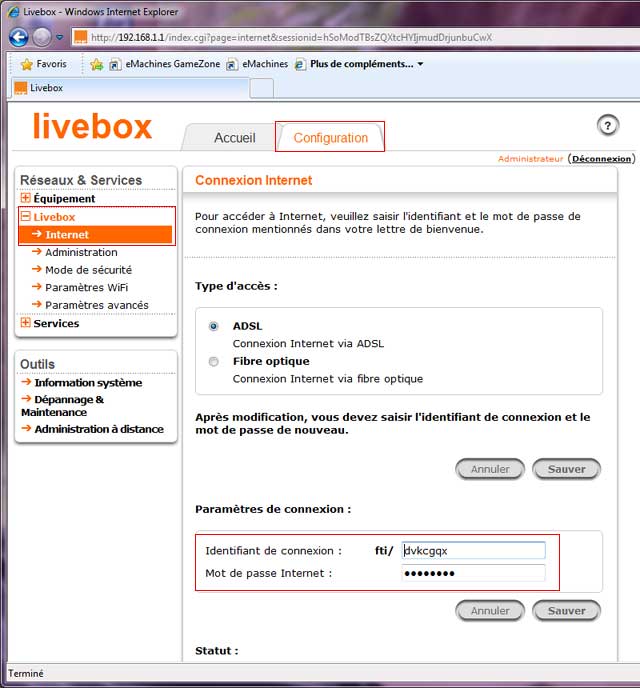Click Annuler under connection parameters
The width and height of the screenshot is (640, 688).
(x=490, y=610)
